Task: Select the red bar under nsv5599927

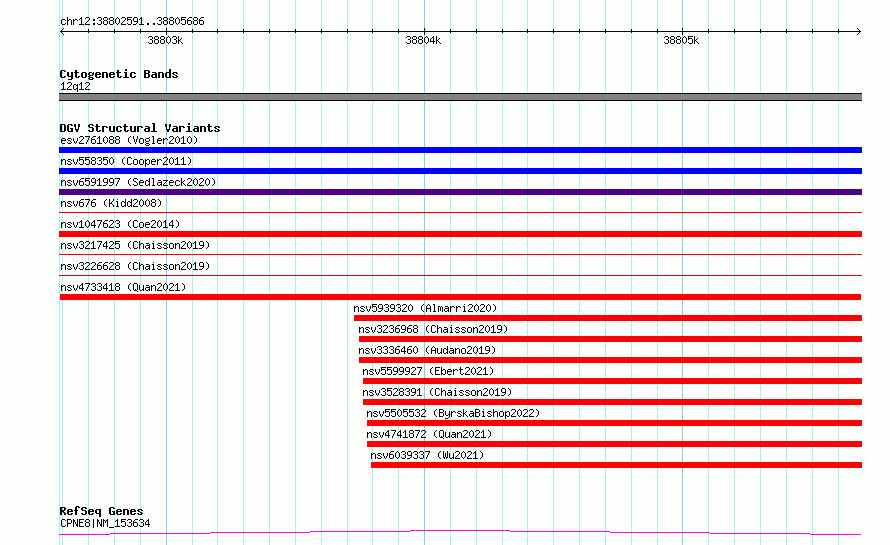Action: pyautogui.click(x=612, y=381)
